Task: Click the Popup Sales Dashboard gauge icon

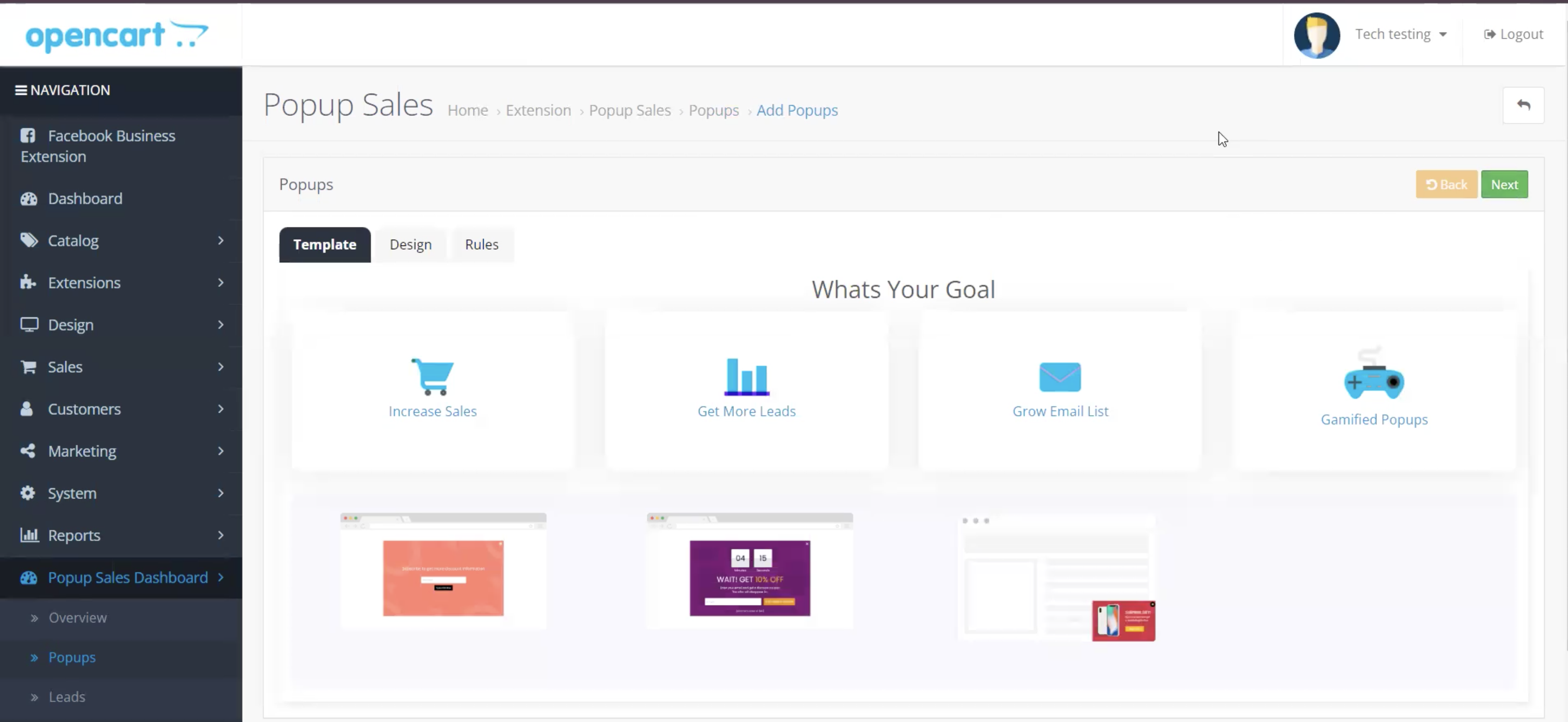Action: pos(29,577)
